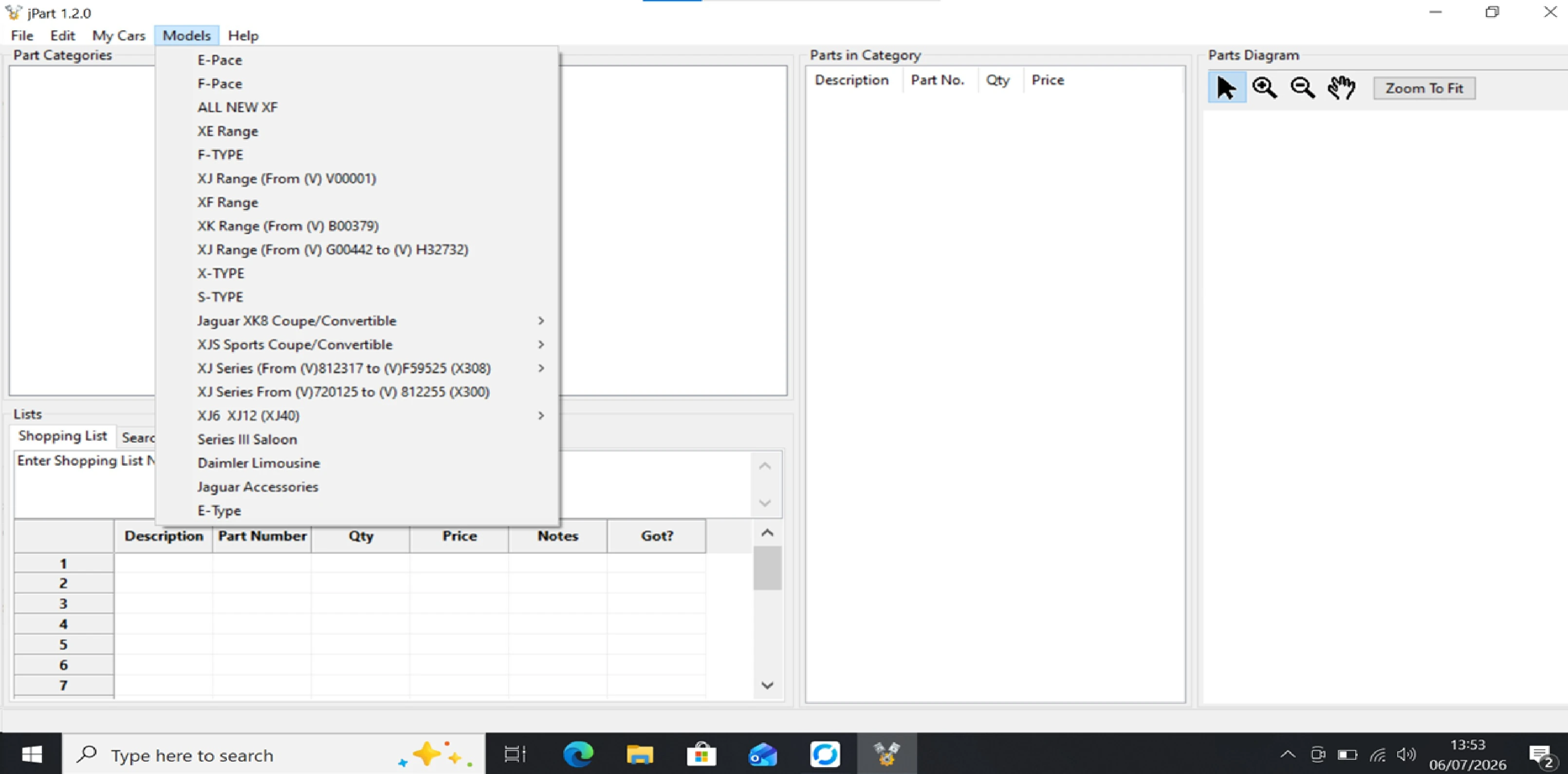Image resolution: width=1568 pixels, height=774 pixels.
Task: Switch to the Shopping List tab
Action: pos(62,436)
